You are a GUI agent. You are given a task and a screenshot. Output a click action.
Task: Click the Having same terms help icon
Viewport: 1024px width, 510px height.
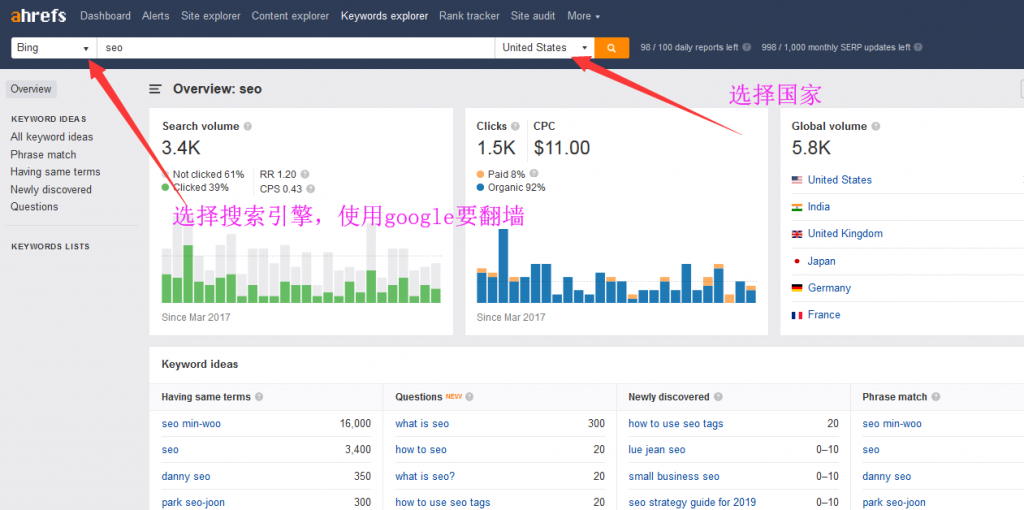point(259,397)
